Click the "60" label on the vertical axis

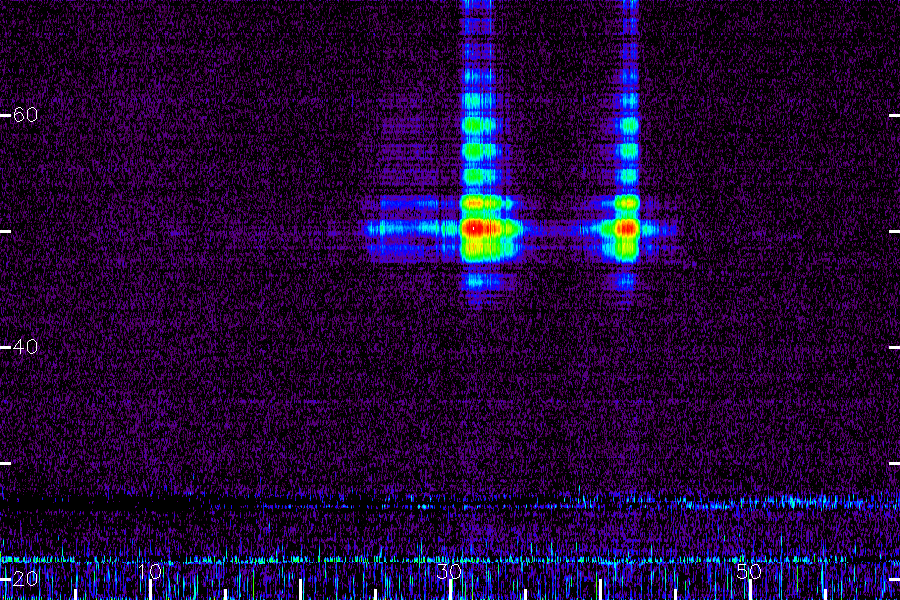[25, 115]
